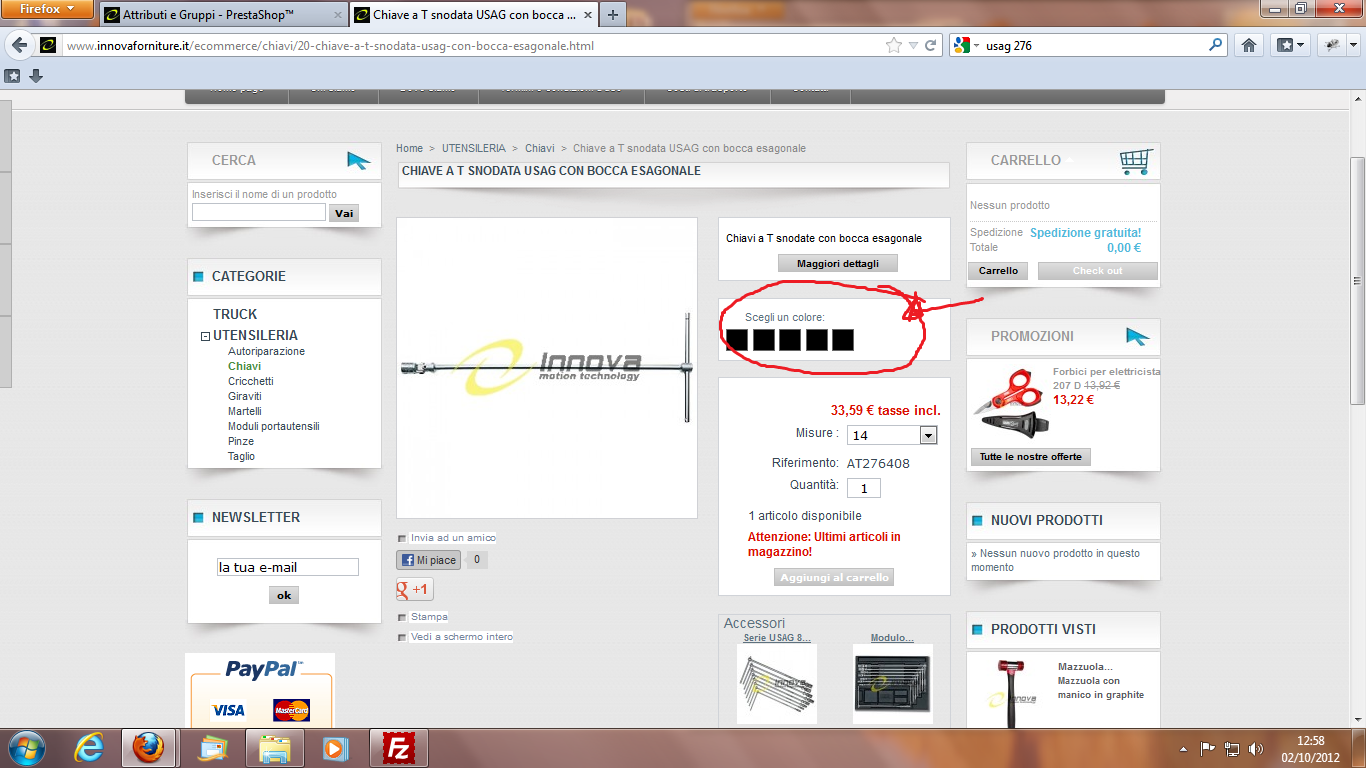
Task: Open Pinze subcategory in sidebar
Action: click(x=241, y=441)
